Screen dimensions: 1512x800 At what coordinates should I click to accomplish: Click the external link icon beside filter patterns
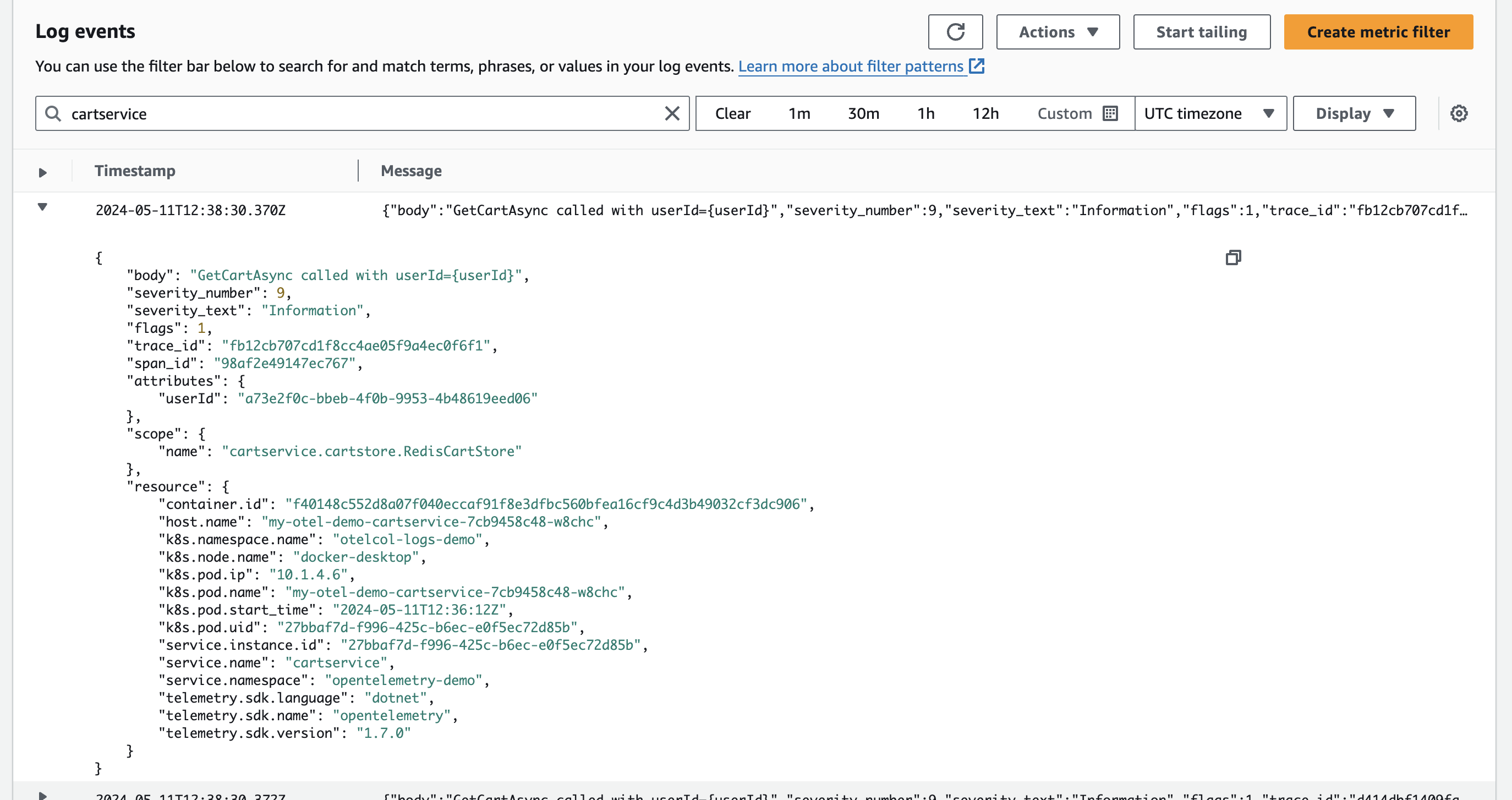click(977, 65)
